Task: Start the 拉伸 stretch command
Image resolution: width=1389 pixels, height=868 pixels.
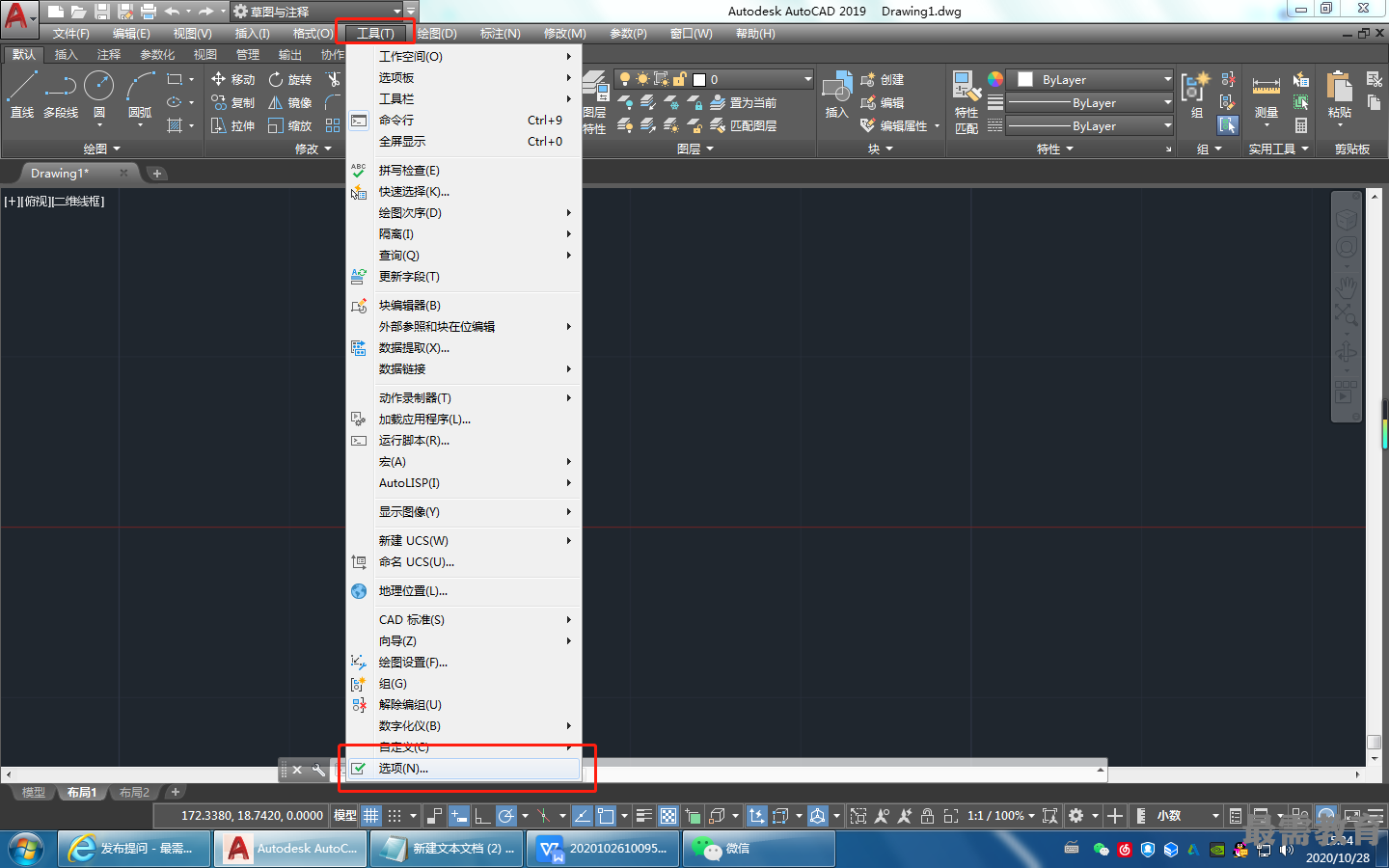Action: coord(232,125)
